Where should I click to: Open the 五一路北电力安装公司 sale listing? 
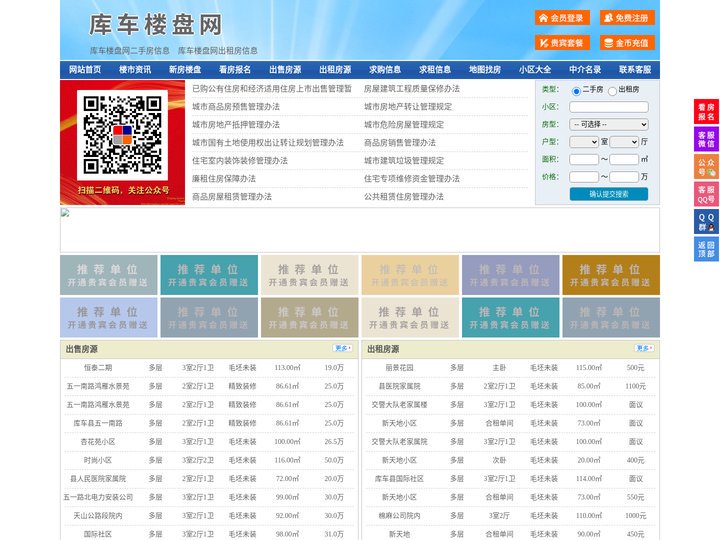click(x=98, y=497)
